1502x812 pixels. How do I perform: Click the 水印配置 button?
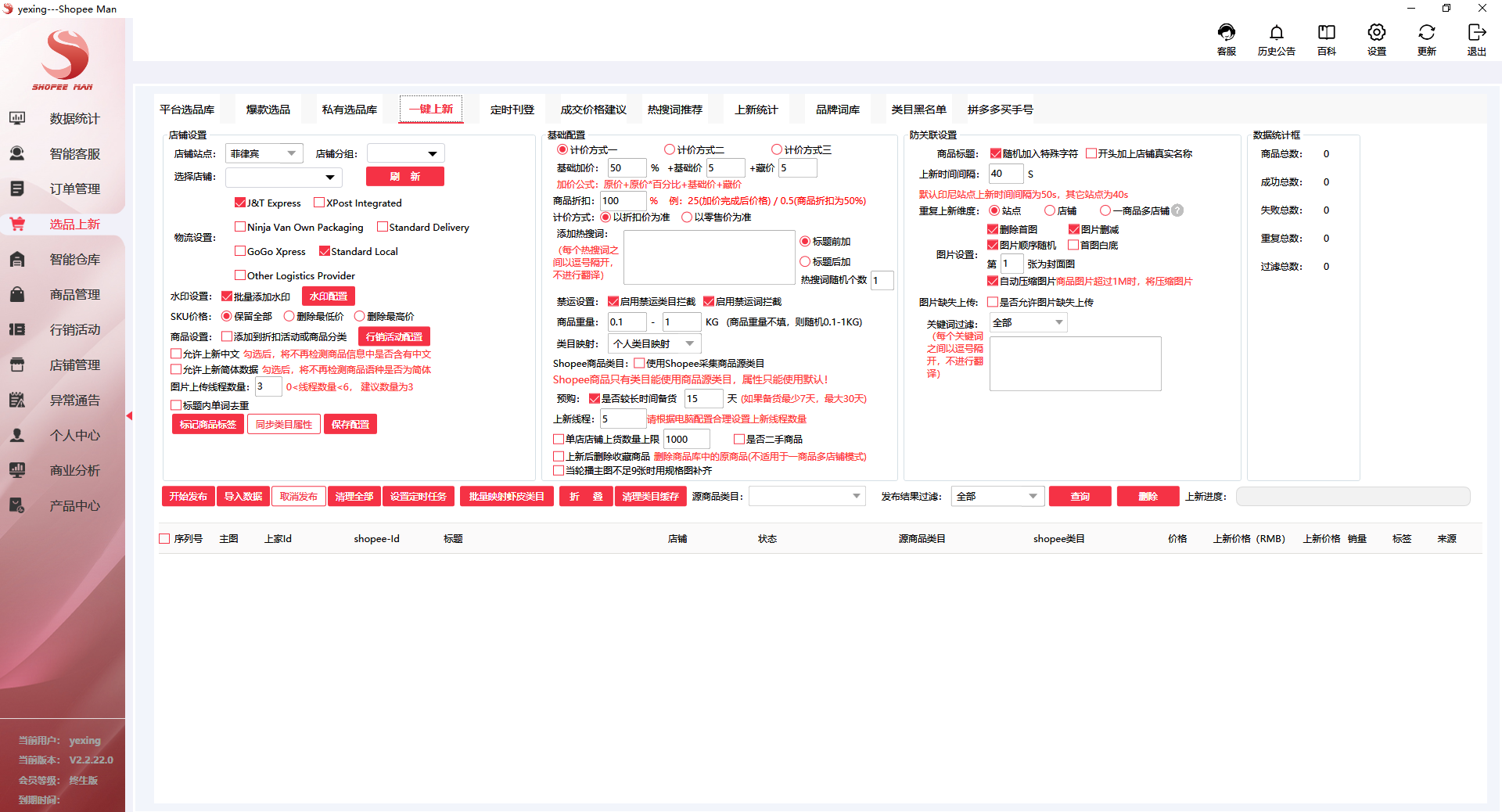tap(329, 296)
